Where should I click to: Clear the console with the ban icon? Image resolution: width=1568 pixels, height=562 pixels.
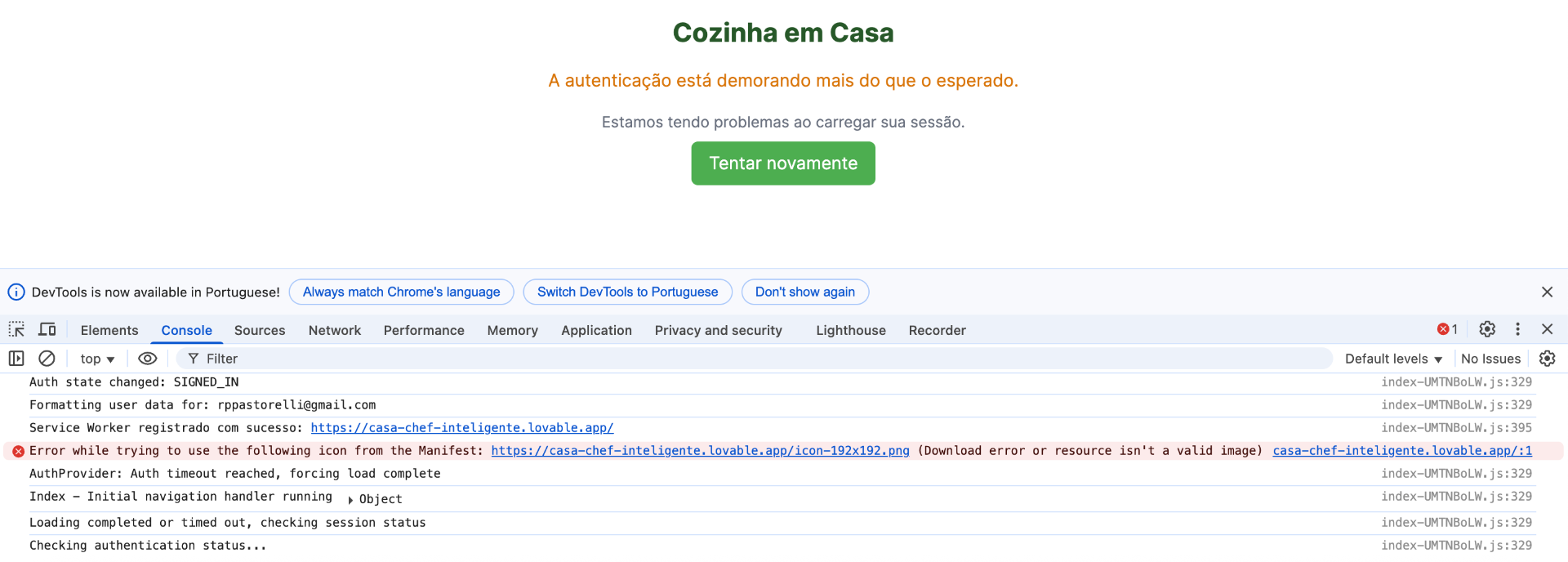point(47,359)
